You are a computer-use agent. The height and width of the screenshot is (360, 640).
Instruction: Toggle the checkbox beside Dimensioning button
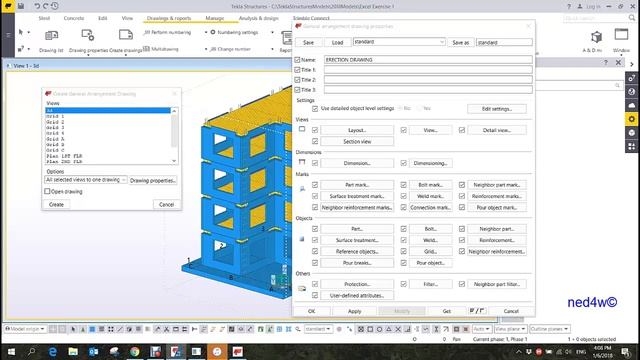point(403,163)
